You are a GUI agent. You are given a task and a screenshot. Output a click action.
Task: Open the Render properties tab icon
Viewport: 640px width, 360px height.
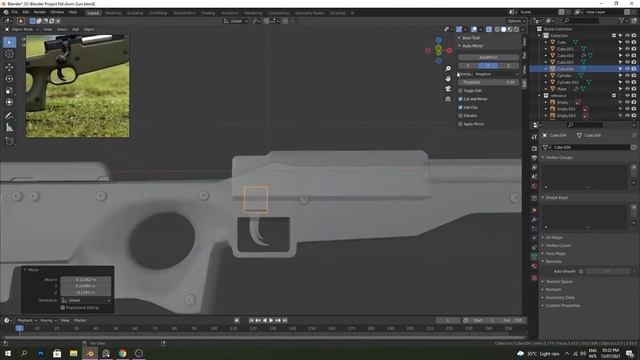pos(534,148)
